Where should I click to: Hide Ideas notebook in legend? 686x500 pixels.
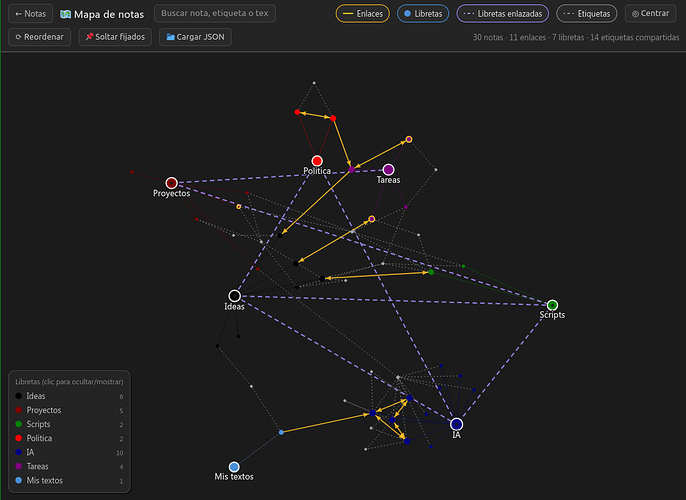69,396
